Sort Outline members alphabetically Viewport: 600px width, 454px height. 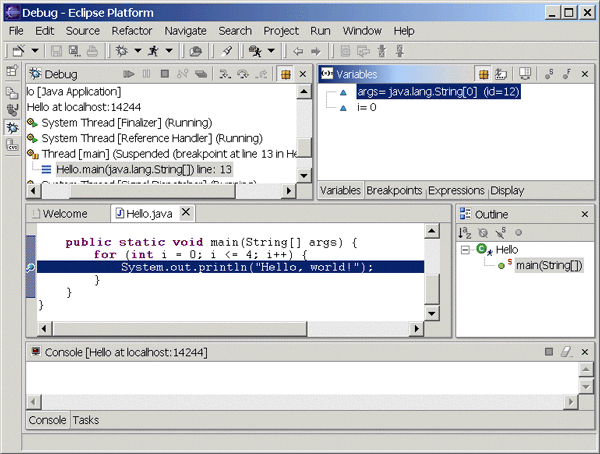click(x=465, y=232)
